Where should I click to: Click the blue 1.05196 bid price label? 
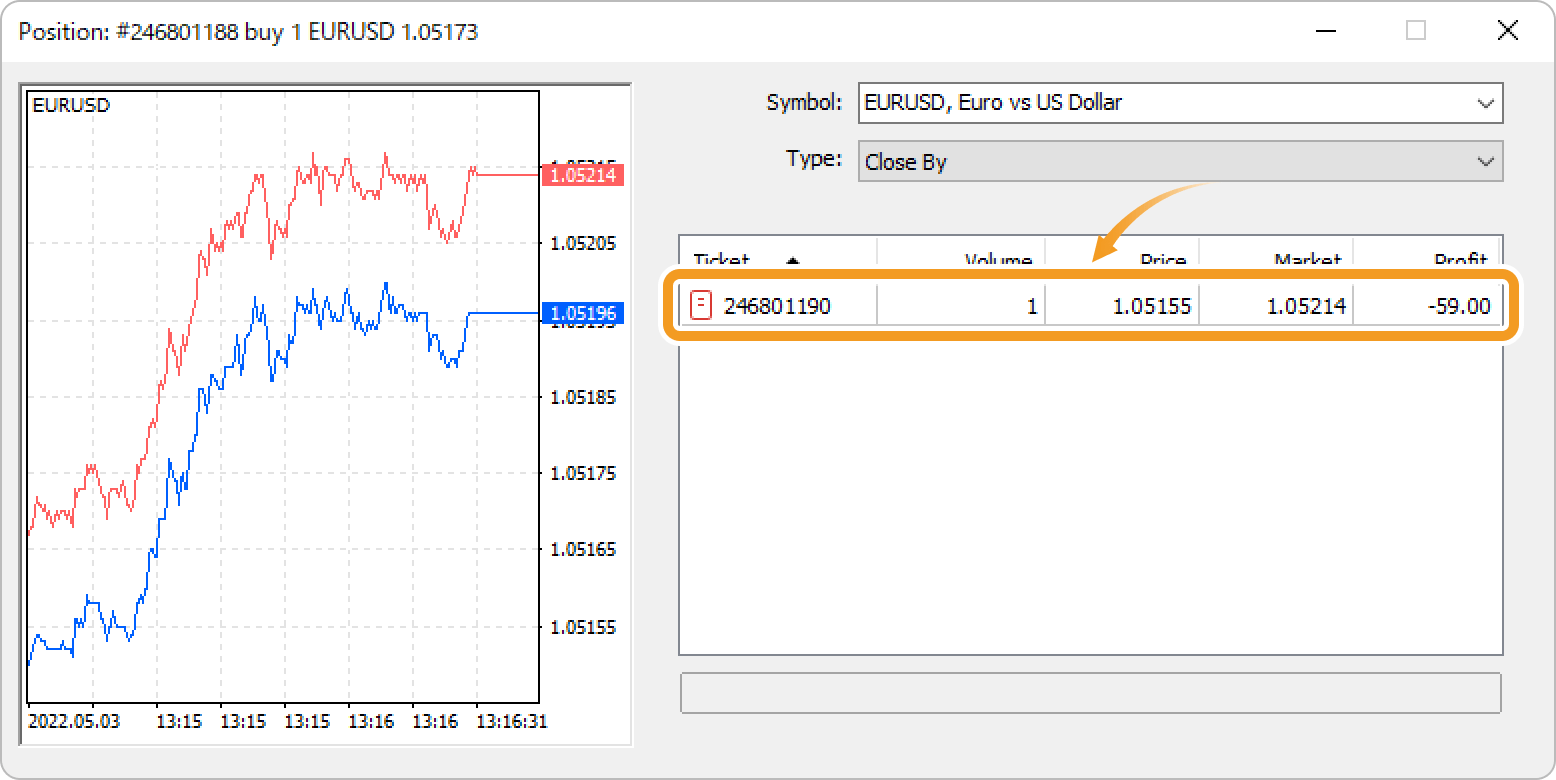[x=582, y=314]
